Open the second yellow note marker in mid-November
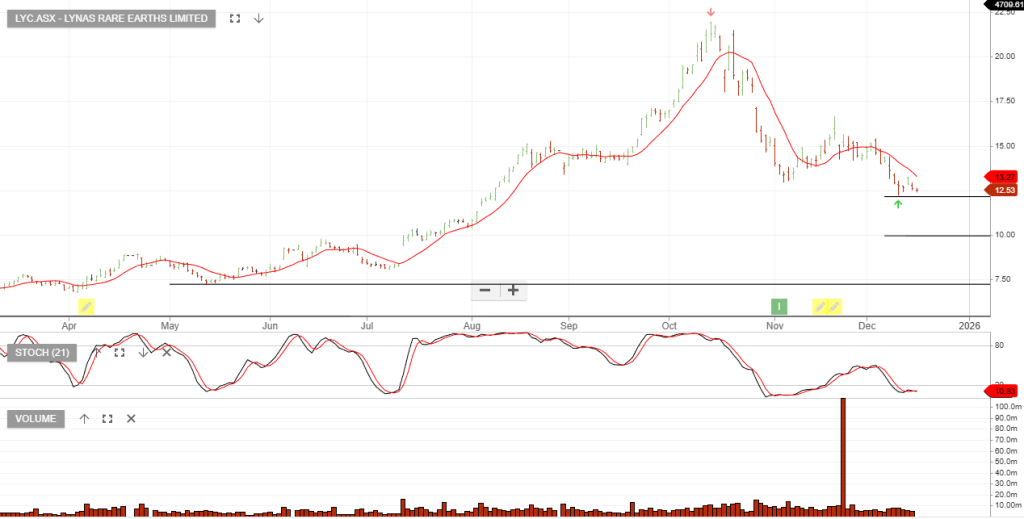This screenshot has height=519, width=1024. [x=834, y=306]
